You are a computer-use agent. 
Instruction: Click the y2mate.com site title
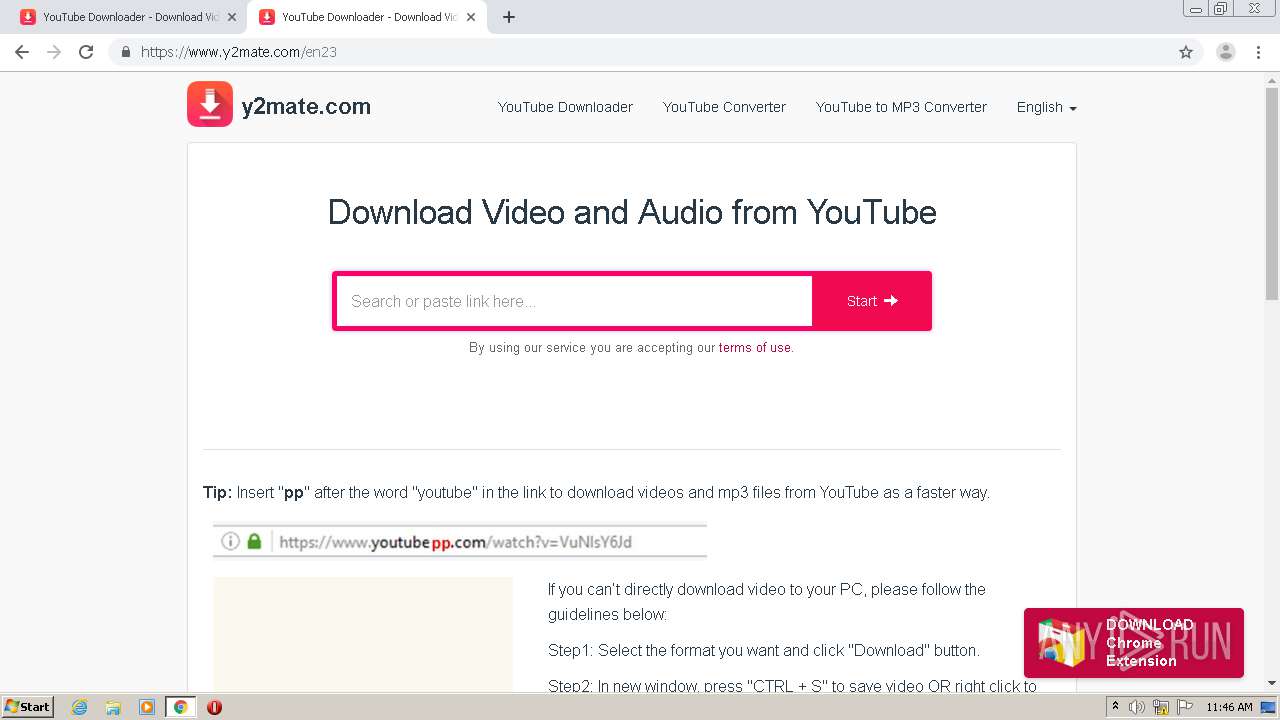coord(306,106)
